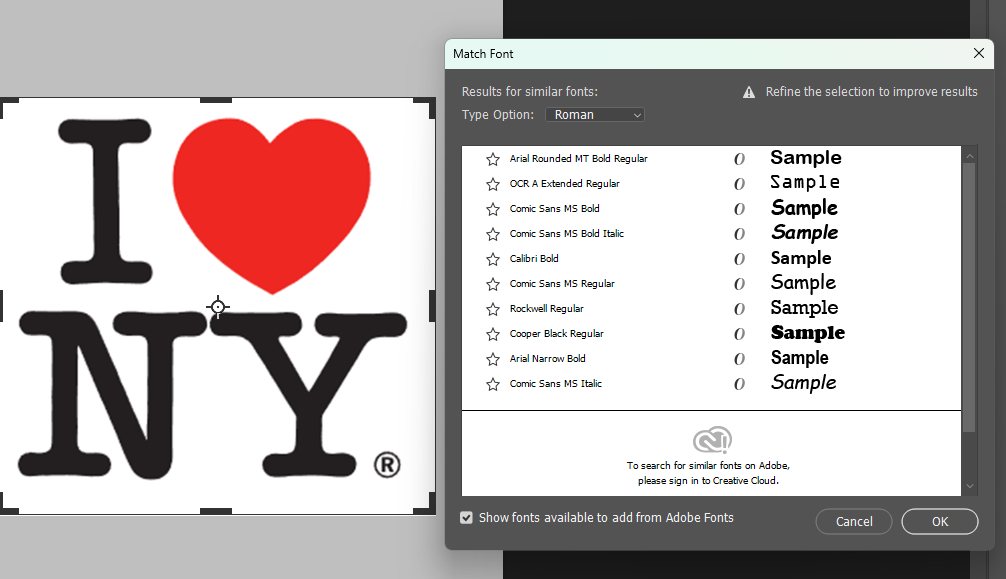Click bottom-center selection handle of match box
The height and width of the screenshot is (579, 1006).
[x=216, y=512]
